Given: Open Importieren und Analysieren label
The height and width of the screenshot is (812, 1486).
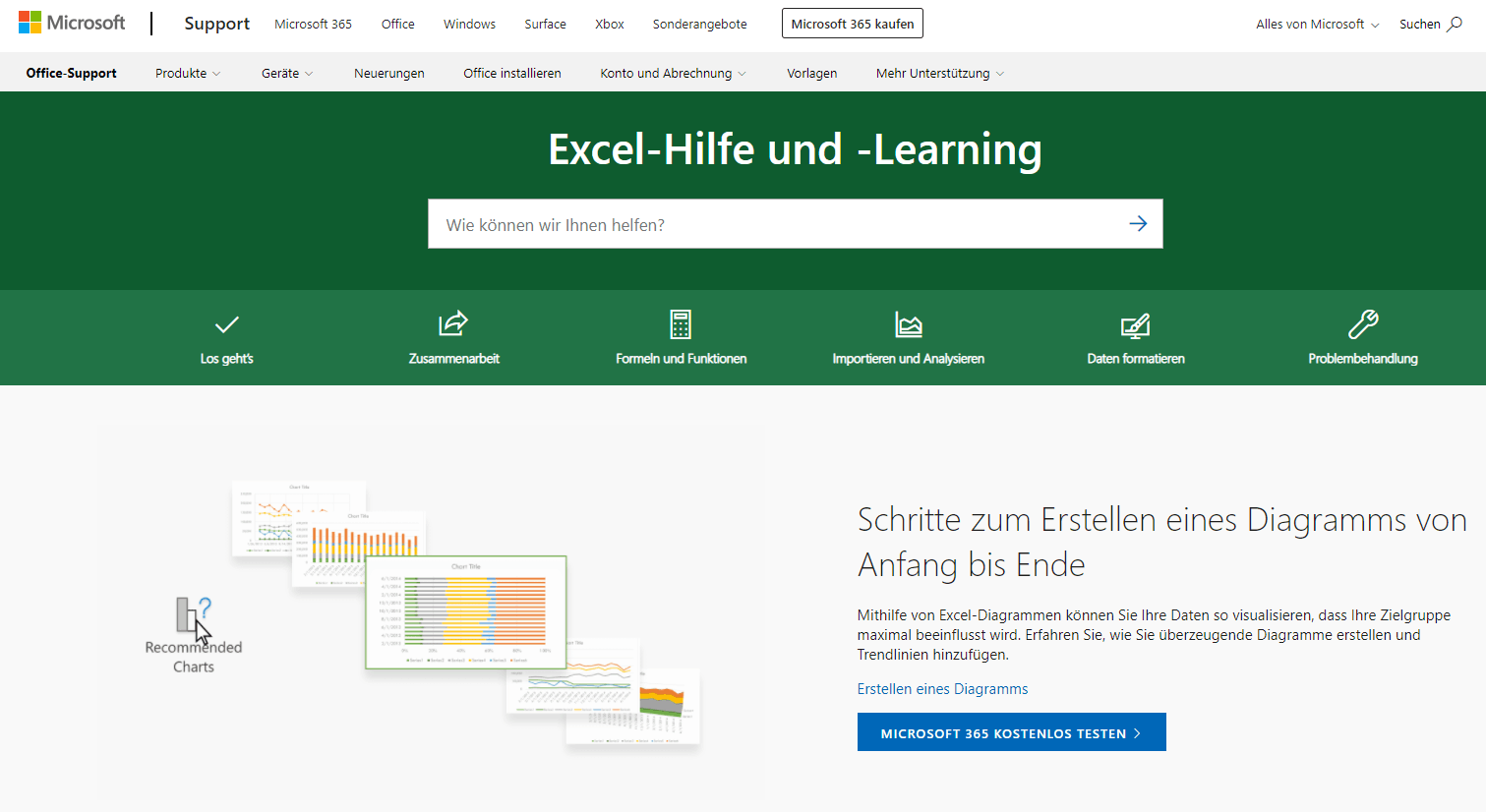Looking at the screenshot, I should [909, 359].
